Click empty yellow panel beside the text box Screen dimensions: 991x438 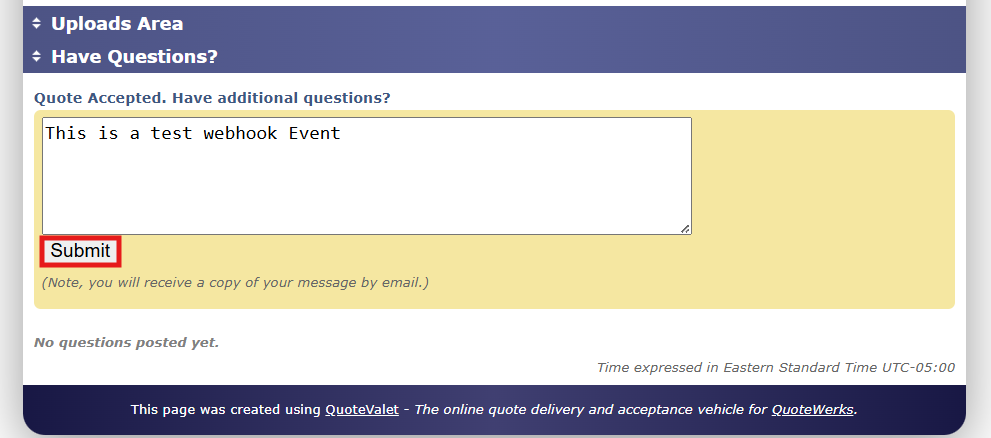(820, 180)
